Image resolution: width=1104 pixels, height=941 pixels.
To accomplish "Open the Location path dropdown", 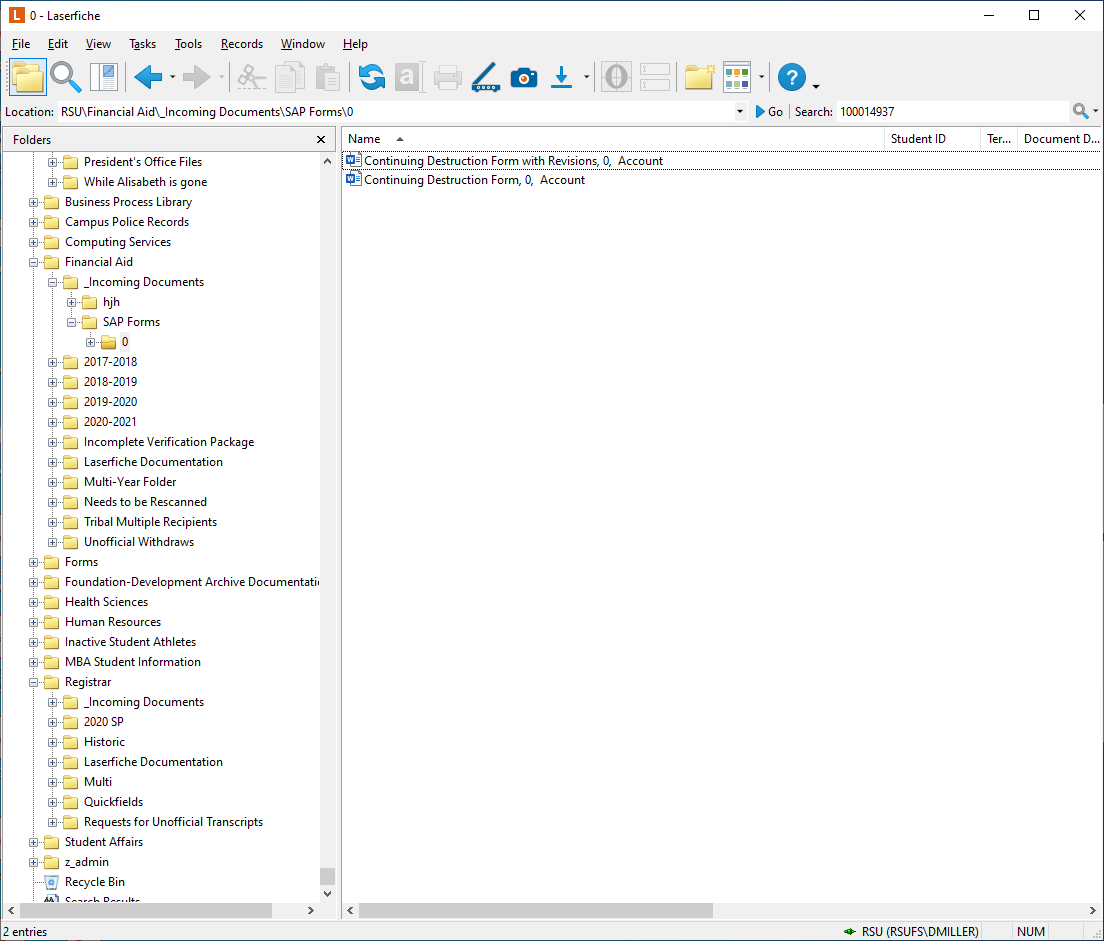I will click(740, 111).
